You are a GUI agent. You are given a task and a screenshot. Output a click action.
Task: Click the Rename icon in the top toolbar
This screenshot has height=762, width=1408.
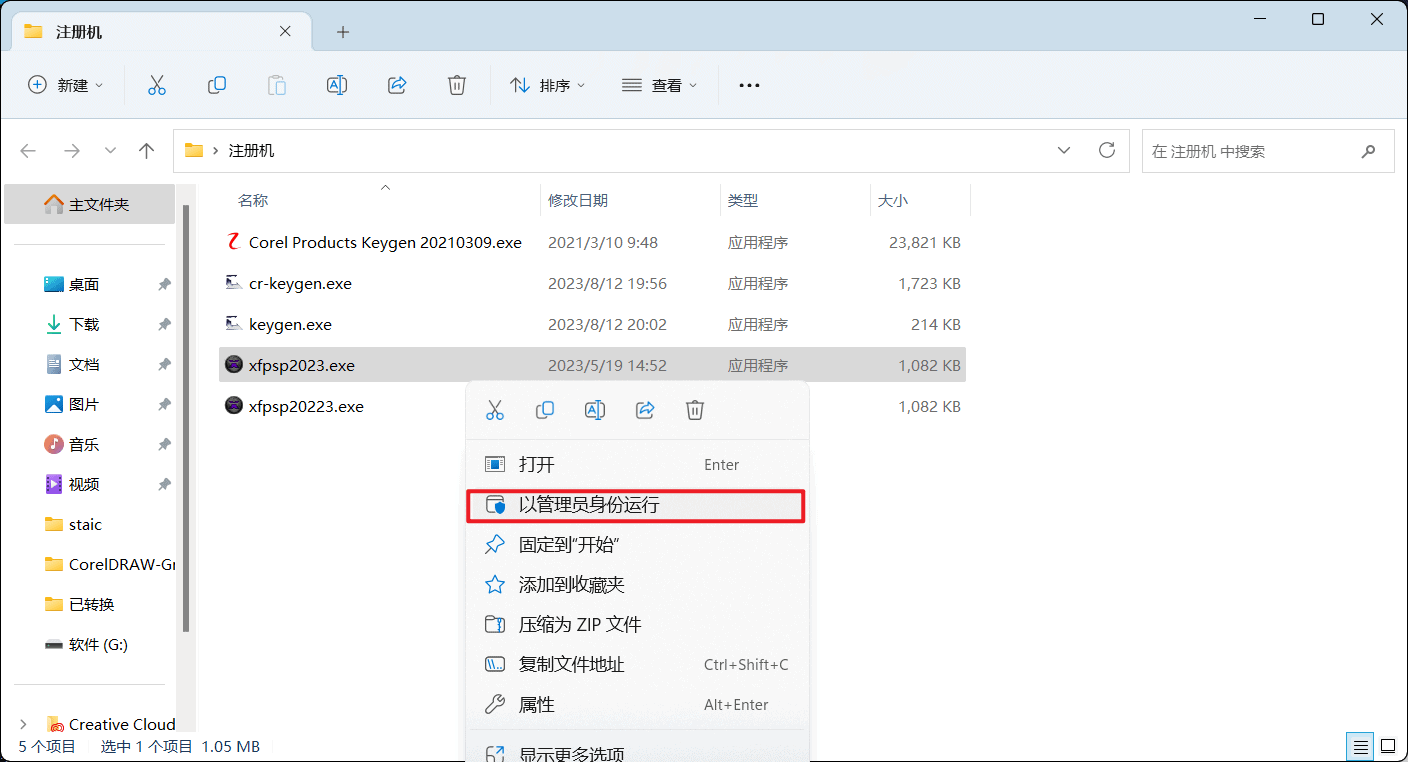(x=337, y=85)
